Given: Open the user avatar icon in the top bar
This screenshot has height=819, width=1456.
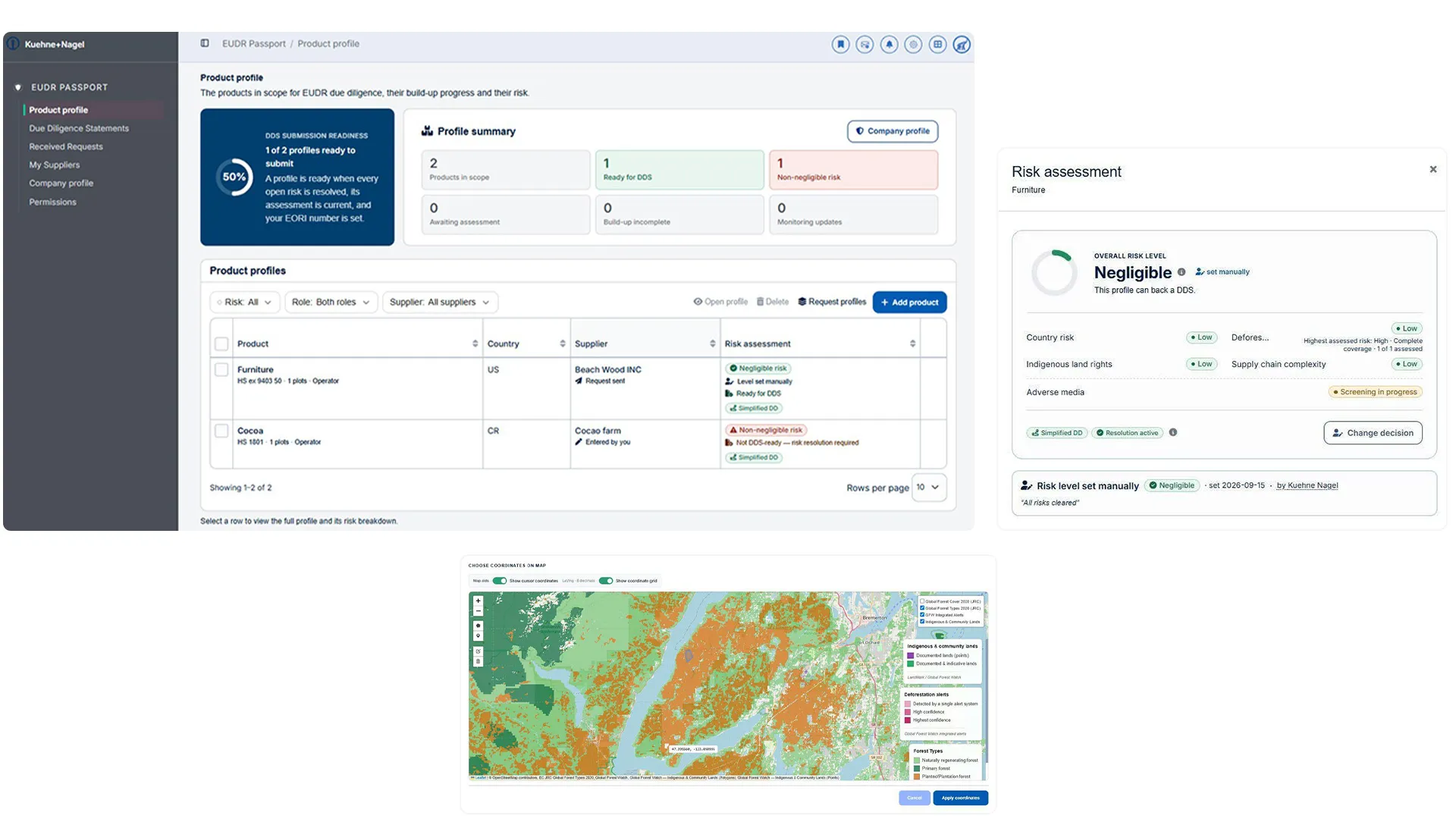Looking at the screenshot, I should [962, 45].
